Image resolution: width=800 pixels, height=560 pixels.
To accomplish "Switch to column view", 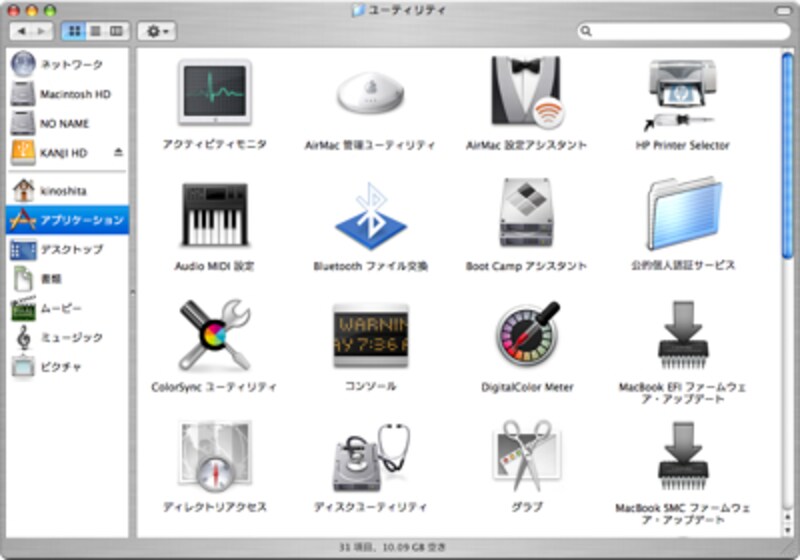I will click(117, 31).
